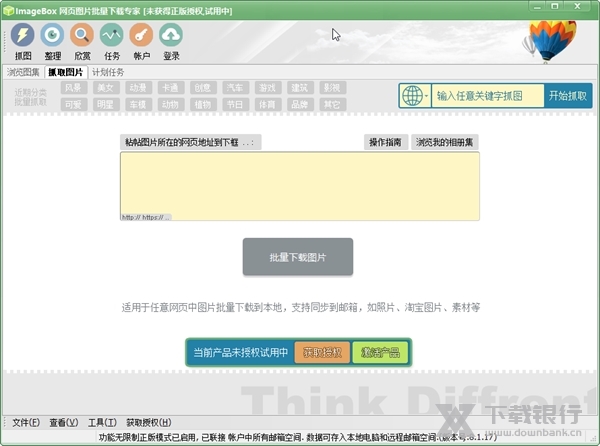Select the 植物 category
The height and width of the screenshot is (446, 600).
point(203,104)
